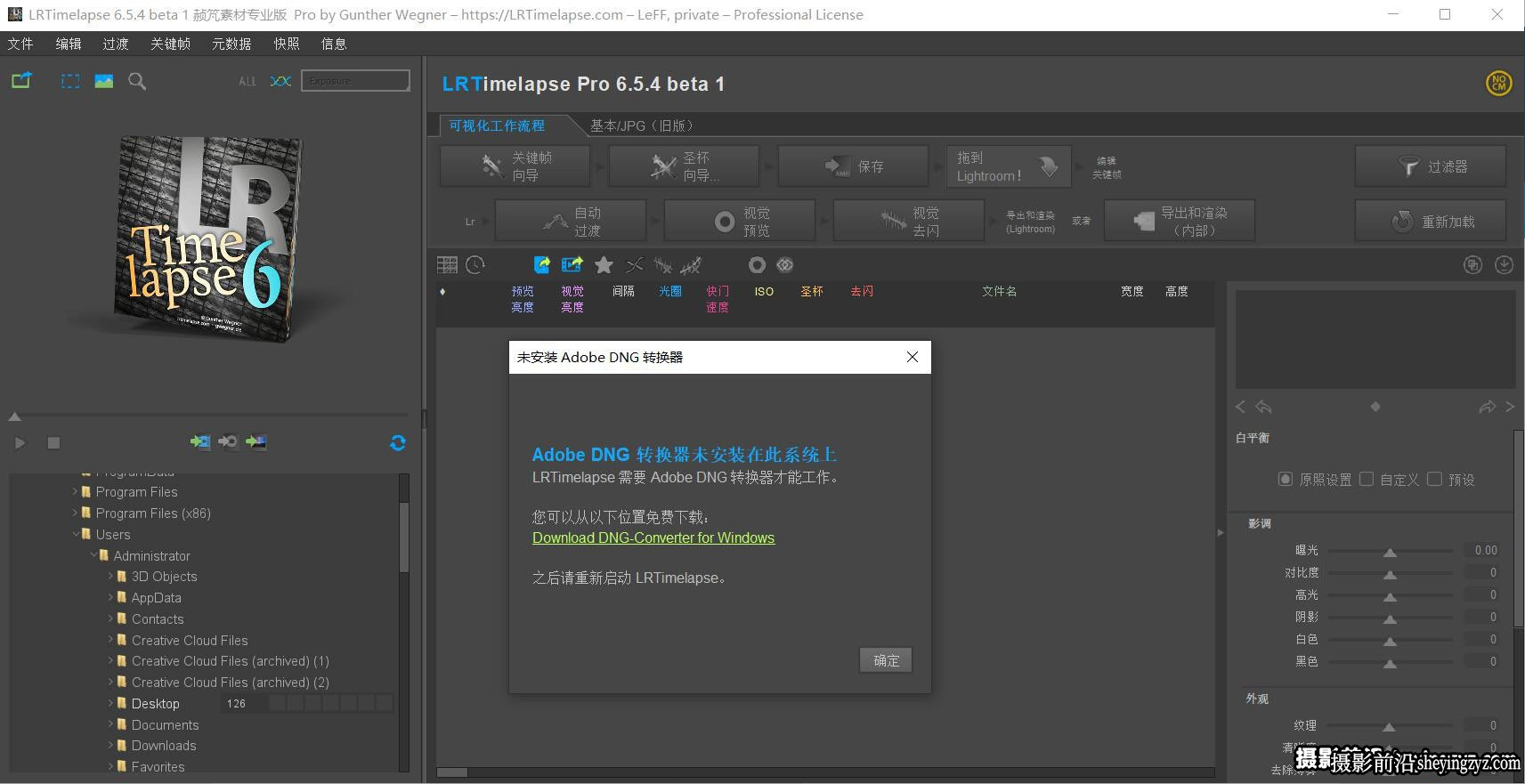Click the linked hexagons icon in table toolbar
This screenshot has height=784, width=1525.
click(x=784, y=264)
